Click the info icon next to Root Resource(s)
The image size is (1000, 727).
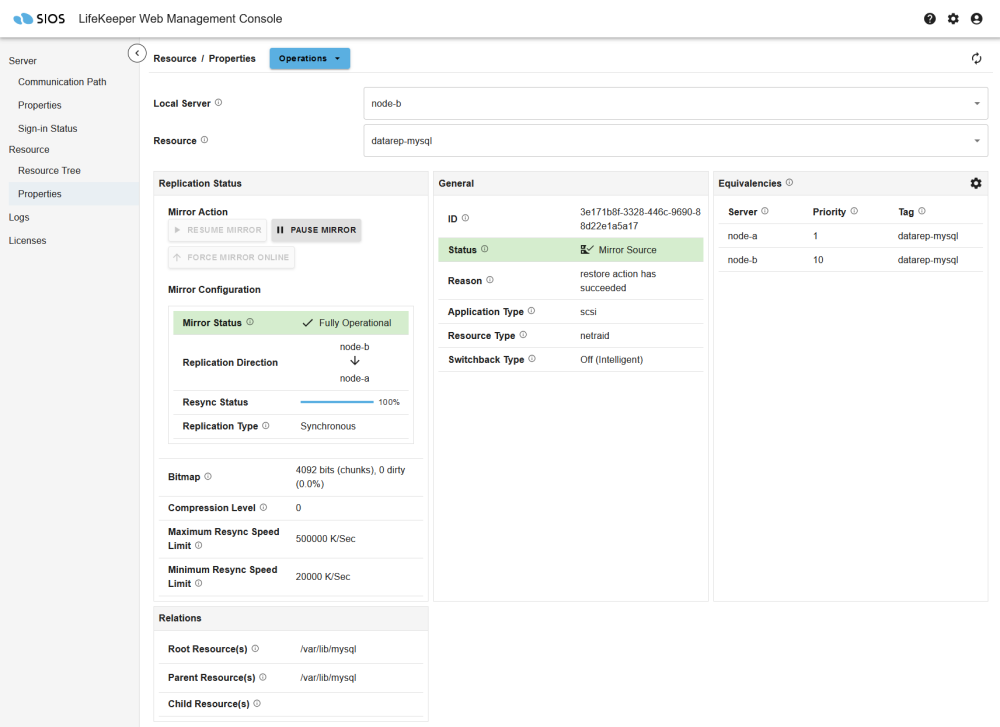click(255, 649)
